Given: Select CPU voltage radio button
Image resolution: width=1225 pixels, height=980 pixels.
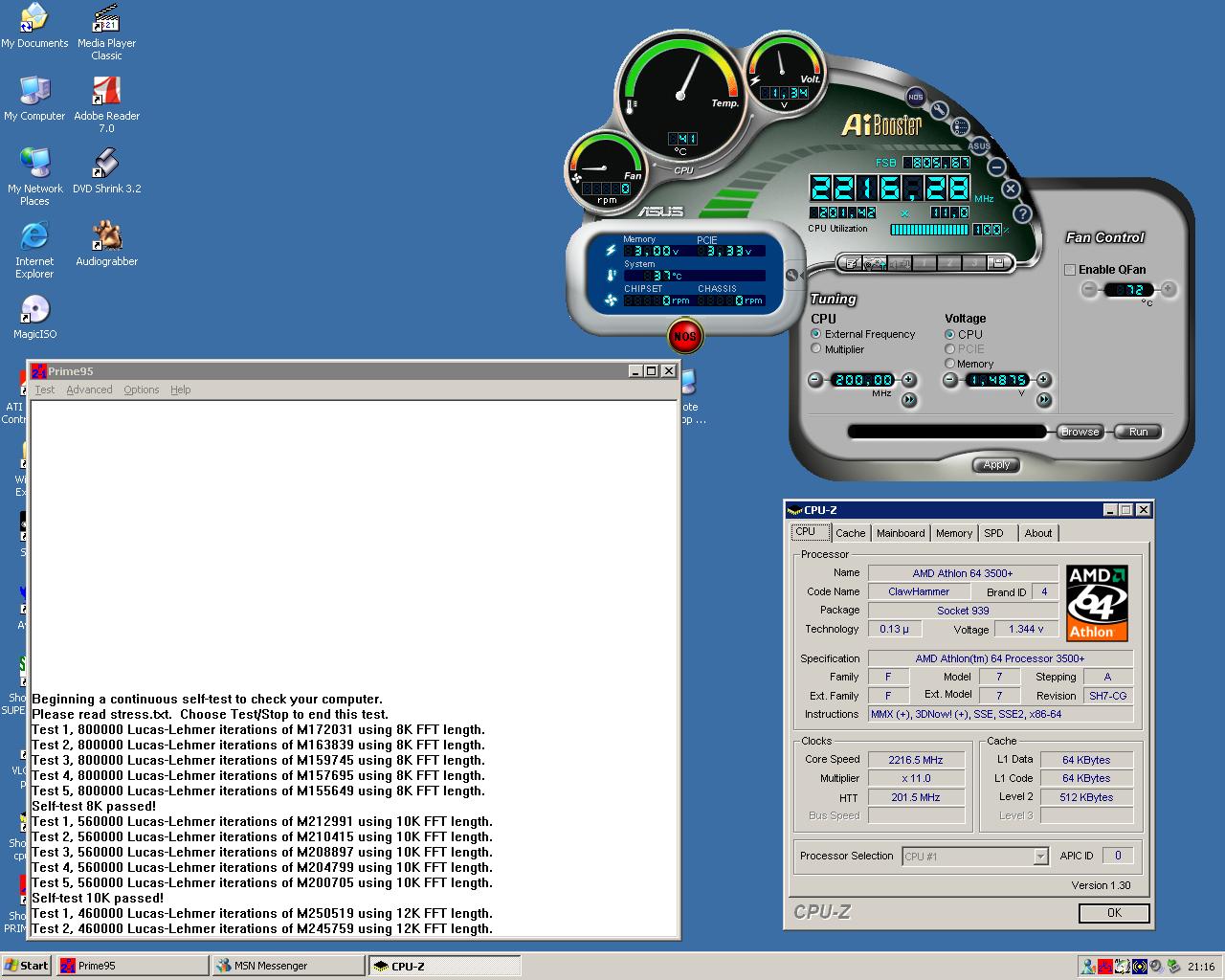Looking at the screenshot, I should (x=949, y=334).
